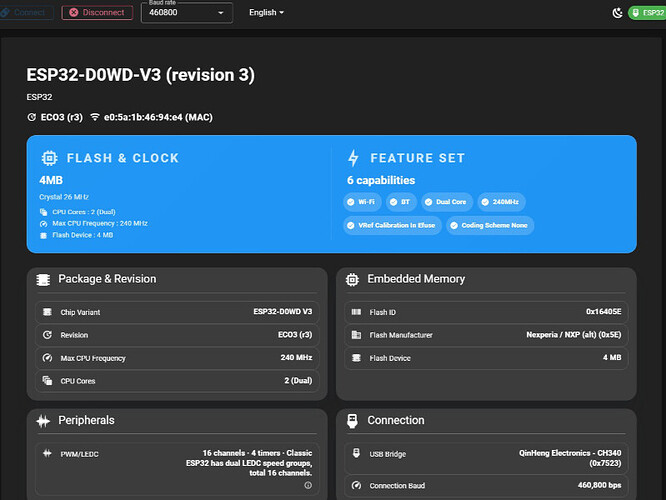Click the ECO3 (r3) text under the title
666x500 pixels.
(x=62, y=117)
